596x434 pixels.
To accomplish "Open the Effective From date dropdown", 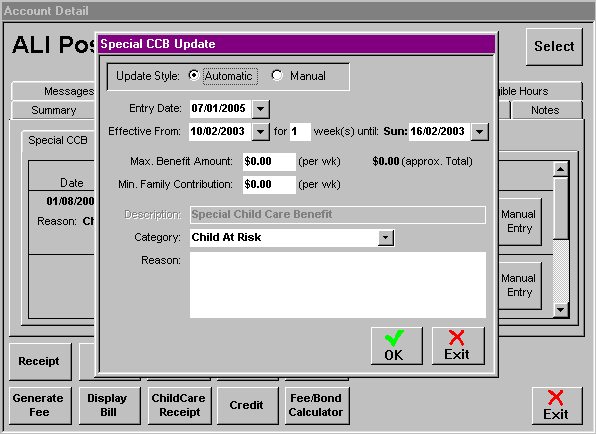I will point(261,132).
